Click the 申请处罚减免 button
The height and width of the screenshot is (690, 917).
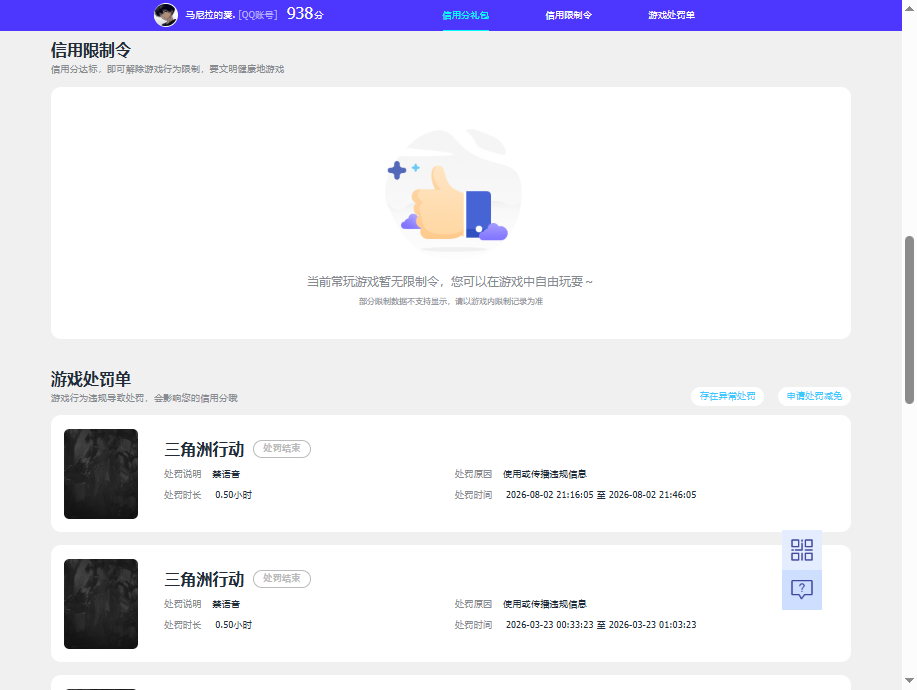coord(814,396)
